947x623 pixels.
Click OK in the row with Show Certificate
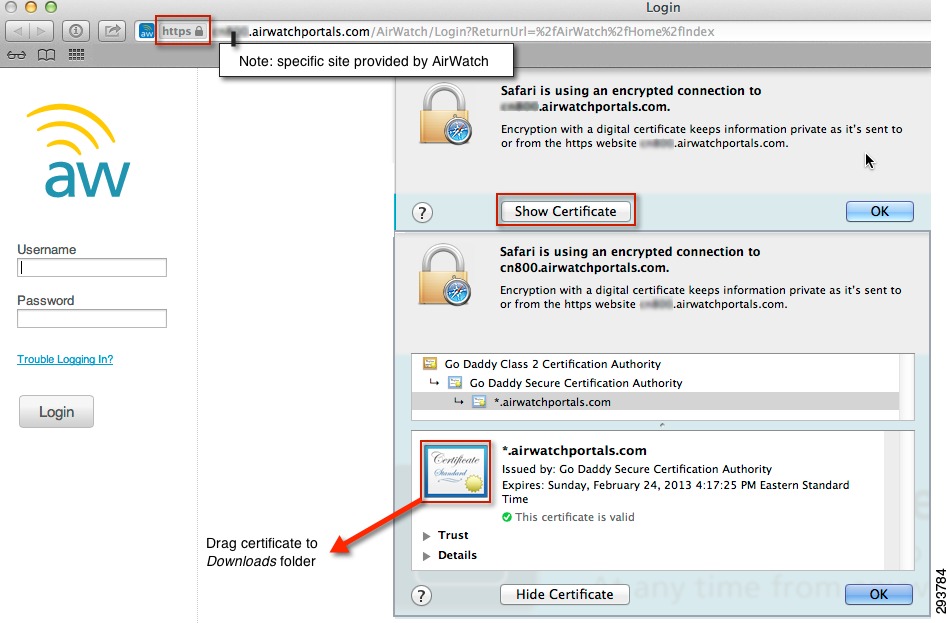[879, 211]
